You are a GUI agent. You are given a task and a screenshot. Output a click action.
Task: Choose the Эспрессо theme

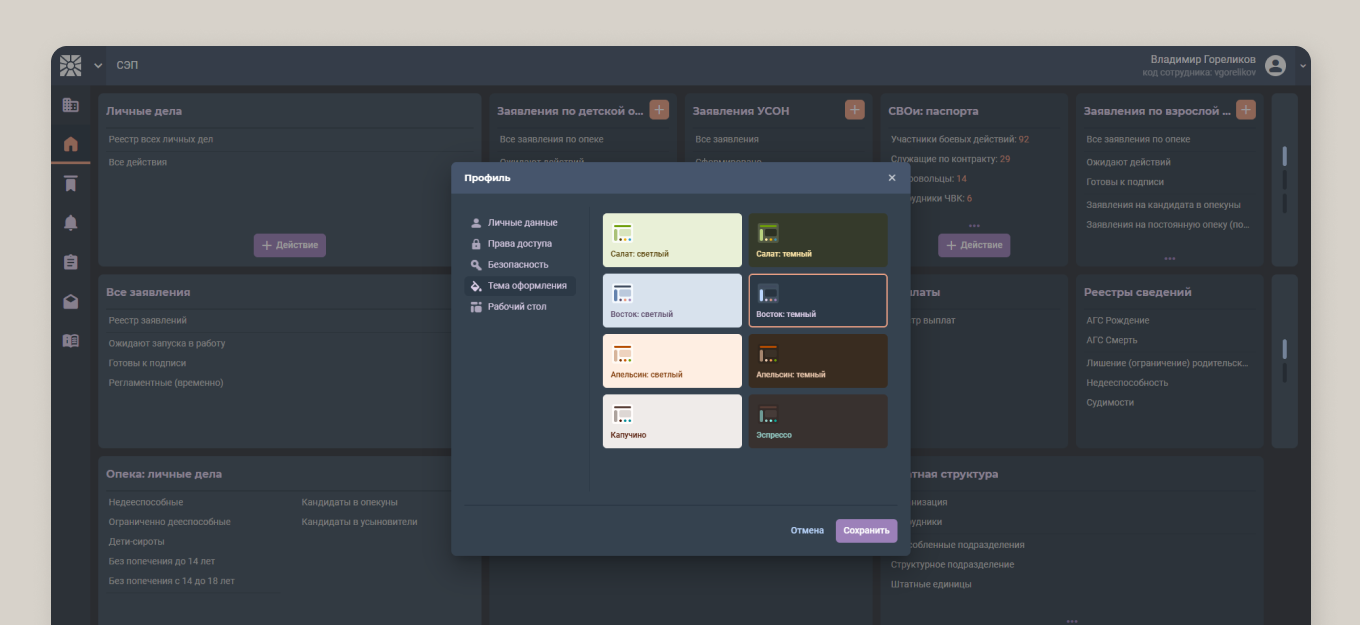click(x=817, y=421)
